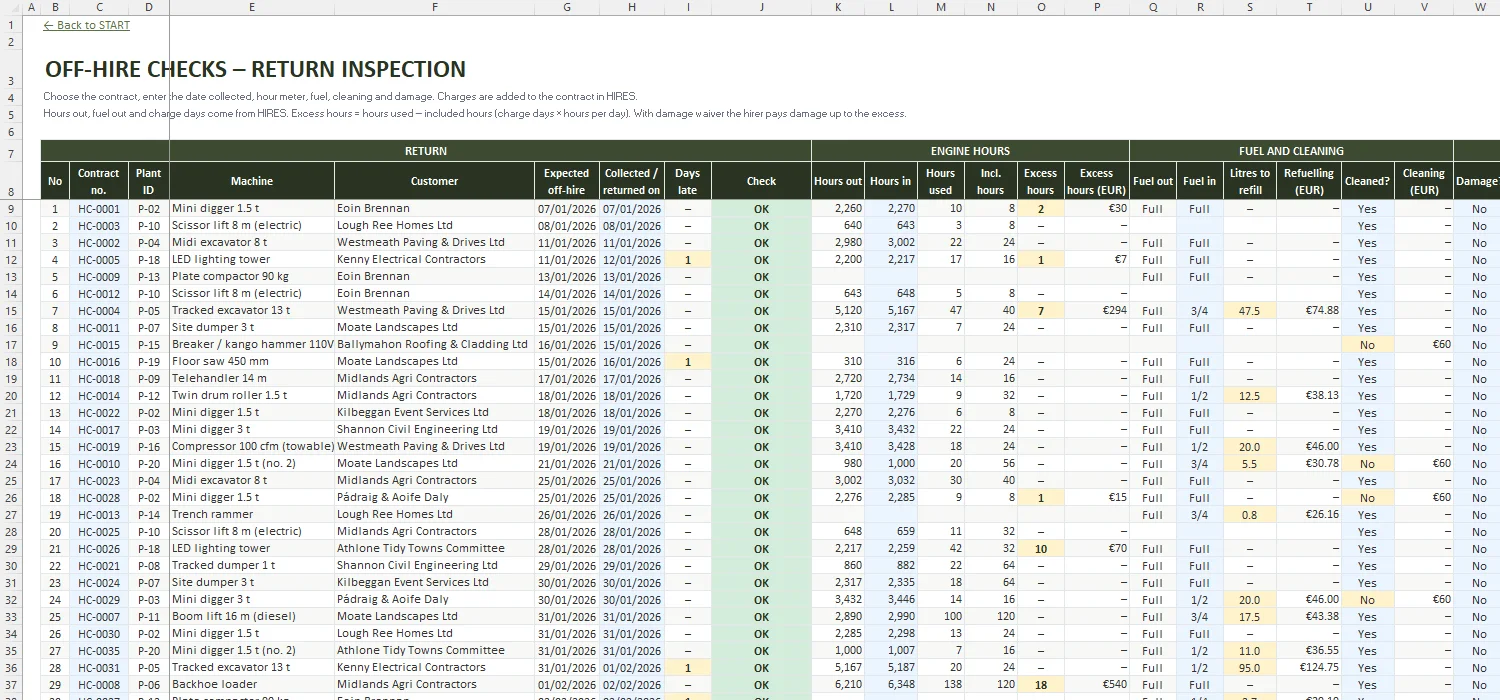The height and width of the screenshot is (700, 1500).
Task: Select the Athlone Tidy Towns cell for HC-0026
Action: 434,549
